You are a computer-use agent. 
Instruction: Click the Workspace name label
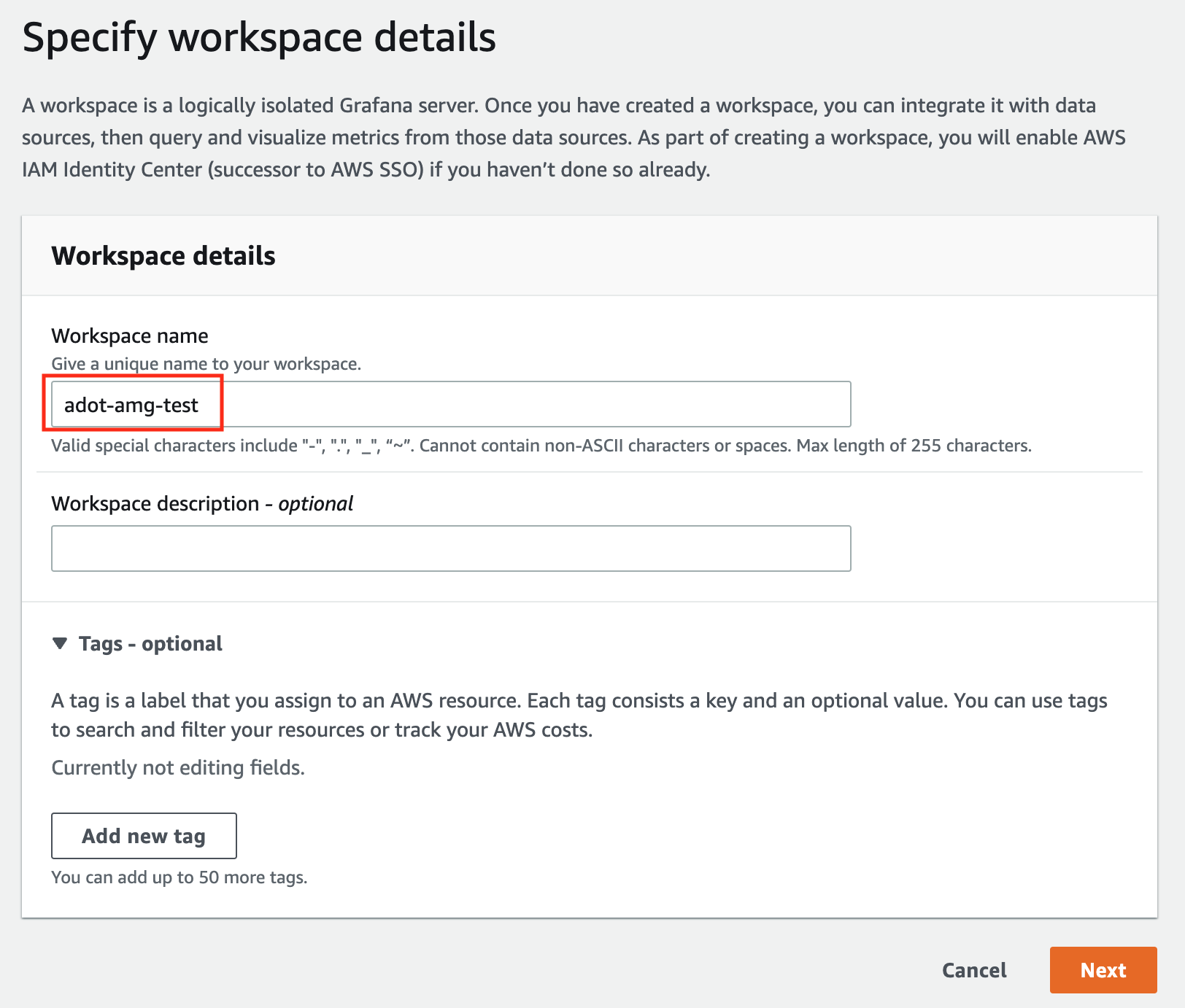pyautogui.click(x=129, y=336)
